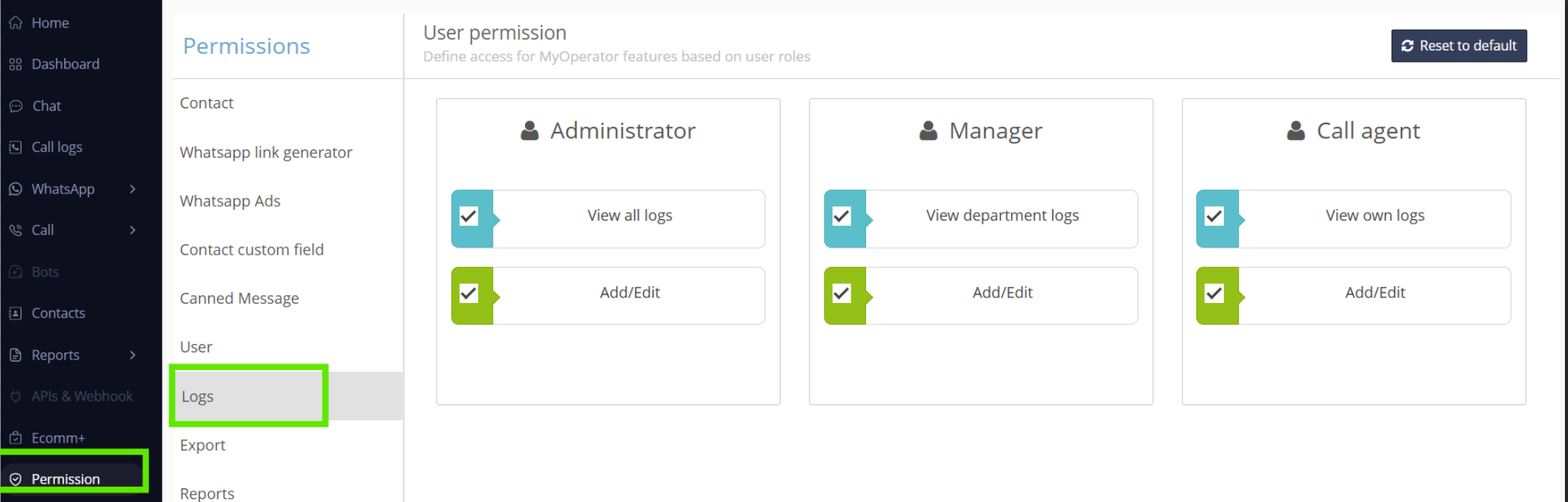Click the Ecomm+ shopping bag icon

tap(15, 438)
